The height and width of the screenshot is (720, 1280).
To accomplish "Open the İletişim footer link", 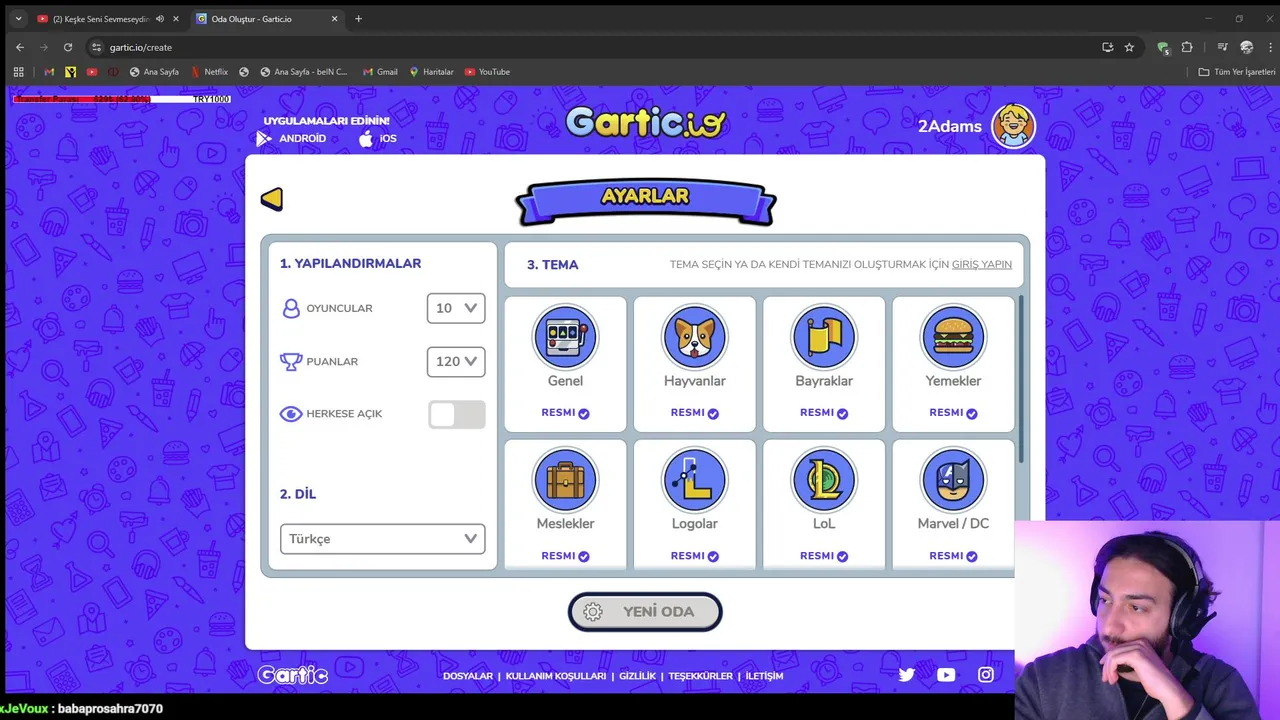I will click(764, 676).
